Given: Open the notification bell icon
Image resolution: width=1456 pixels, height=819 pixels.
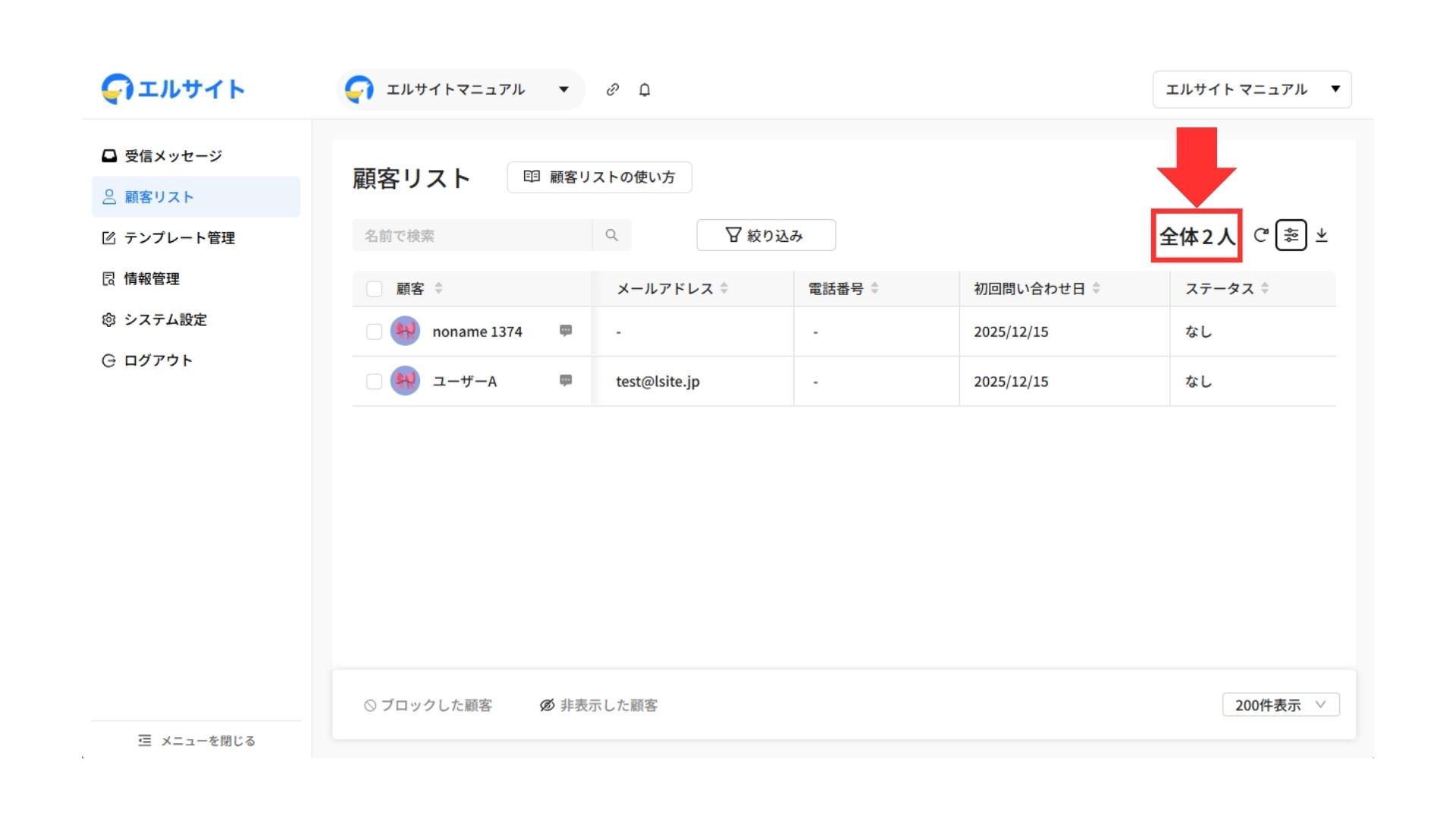Looking at the screenshot, I should pyautogui.click(x=645, y=89).
